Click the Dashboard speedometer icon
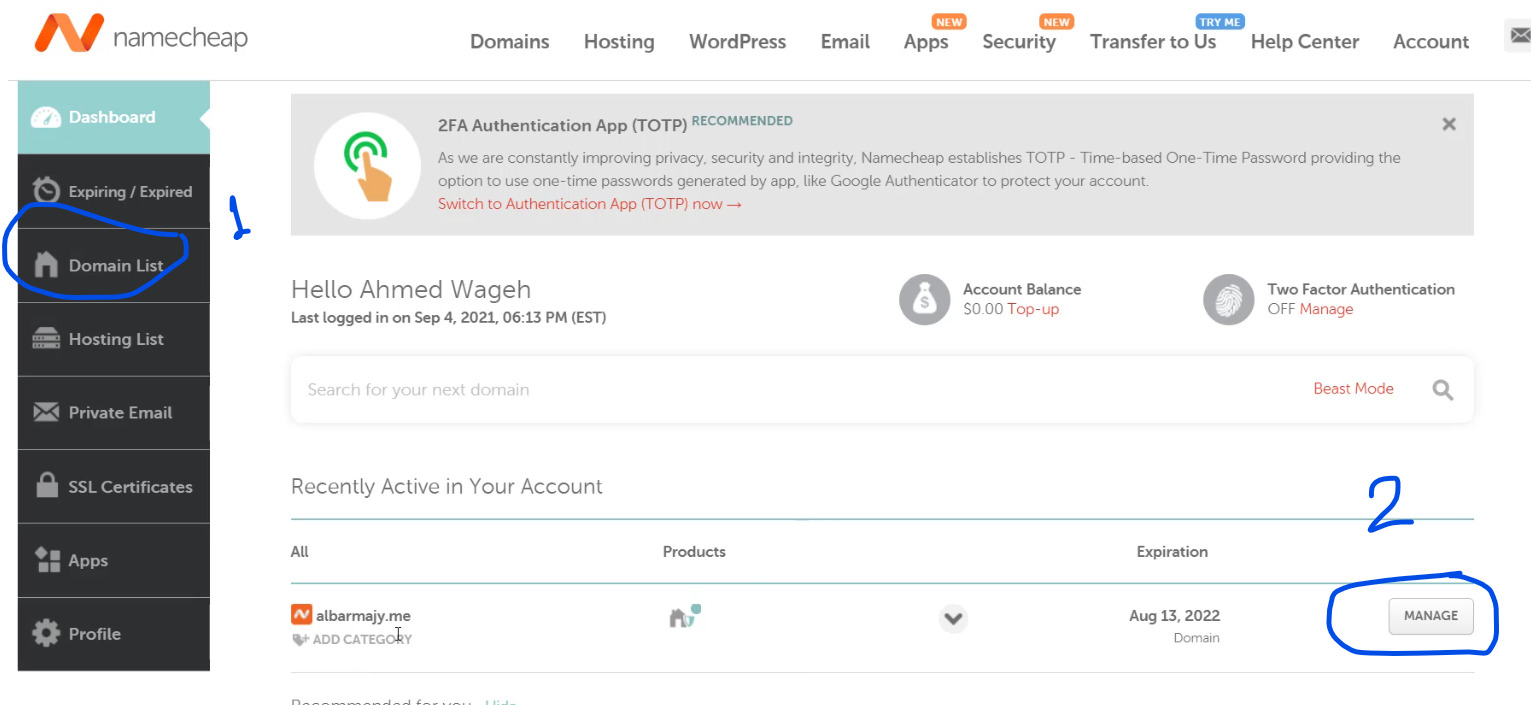This screenshot has height=705, width=1531. [46, 117]
